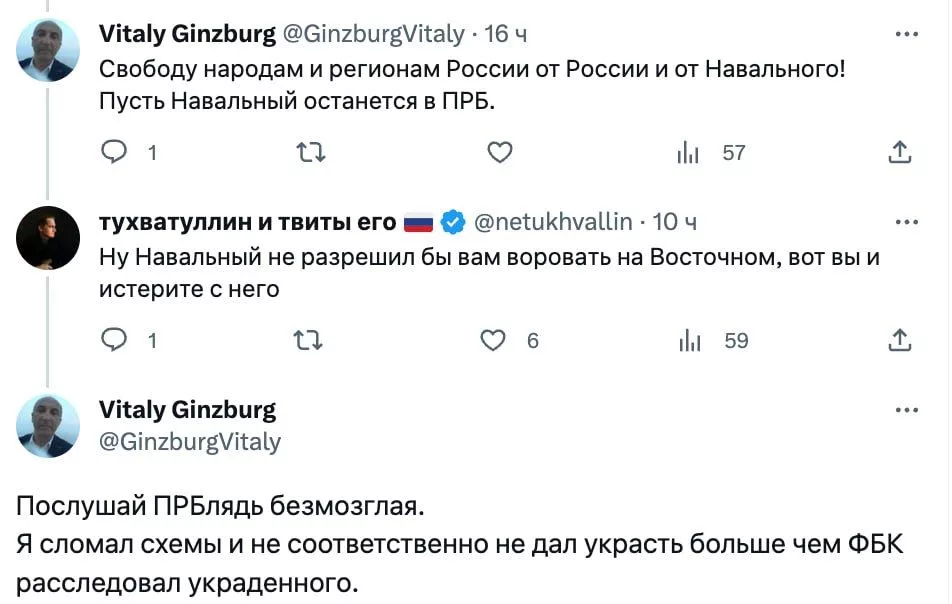Screen dimensions: 952x604
Task: Click the retweet icon under Vitaly's first tweet
Action: coord(311,152)
